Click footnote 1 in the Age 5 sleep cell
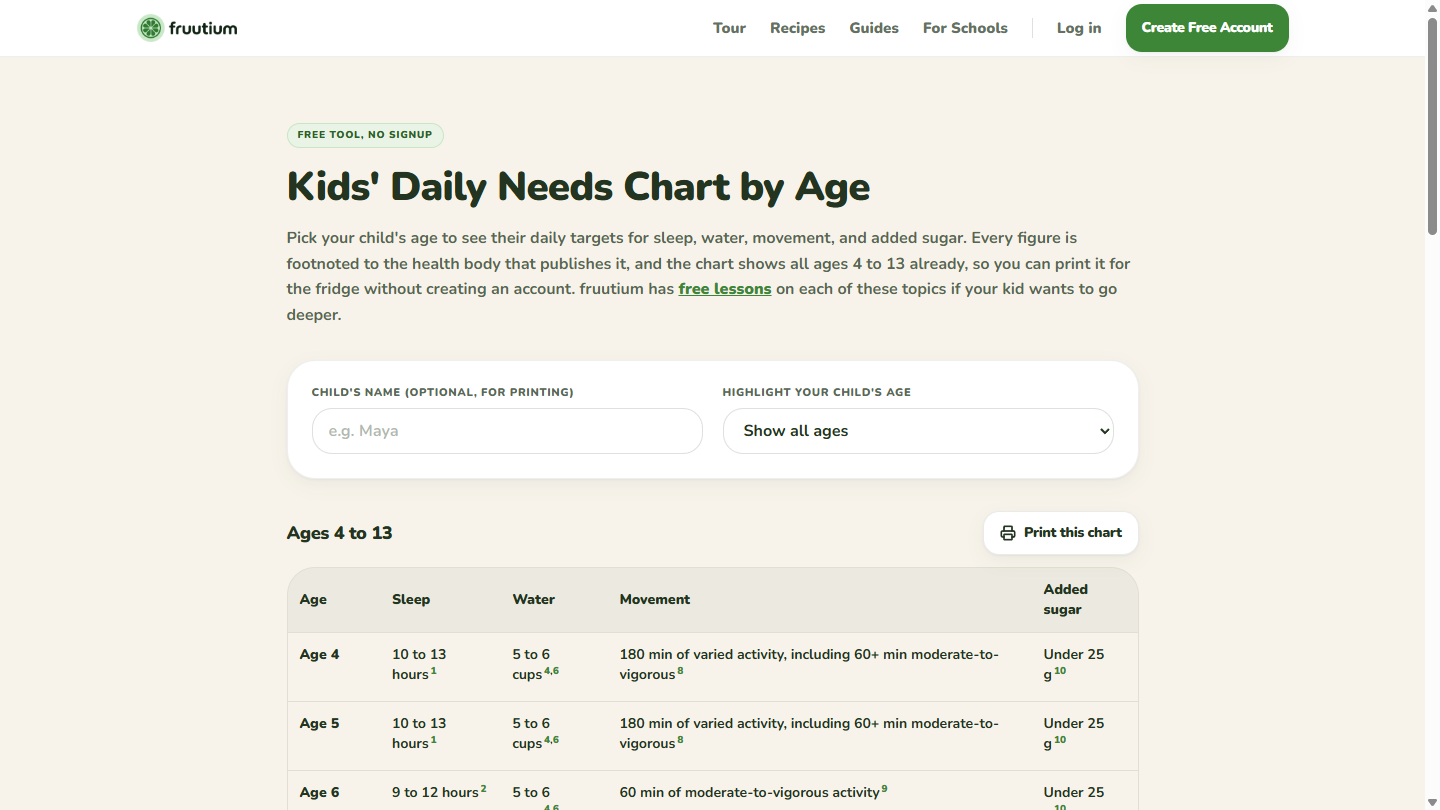Viewport: 1440px width, 810px height. point(434,740)
